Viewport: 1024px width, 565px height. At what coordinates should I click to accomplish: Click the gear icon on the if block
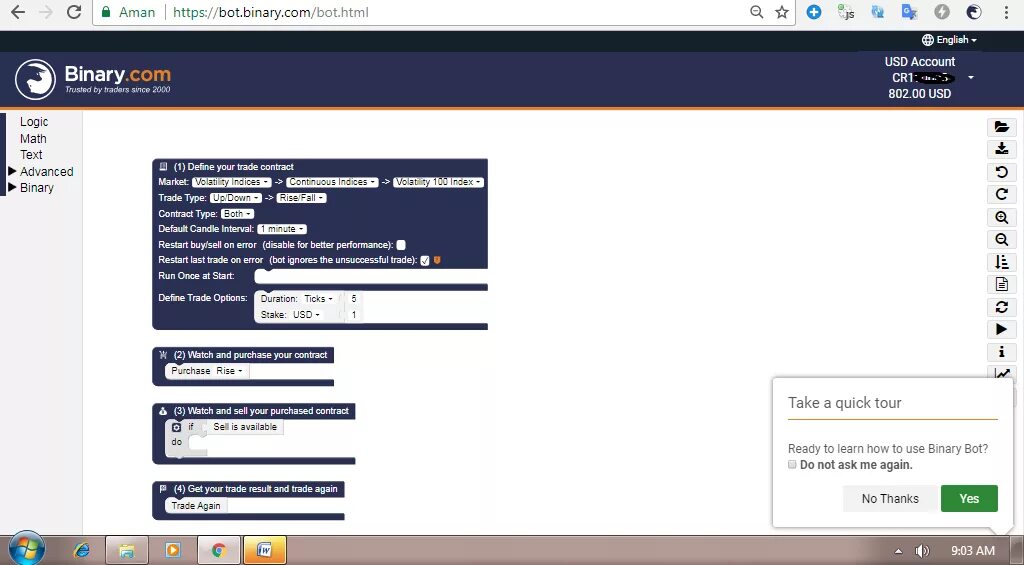pyautogui.click(x=176, y=427)
